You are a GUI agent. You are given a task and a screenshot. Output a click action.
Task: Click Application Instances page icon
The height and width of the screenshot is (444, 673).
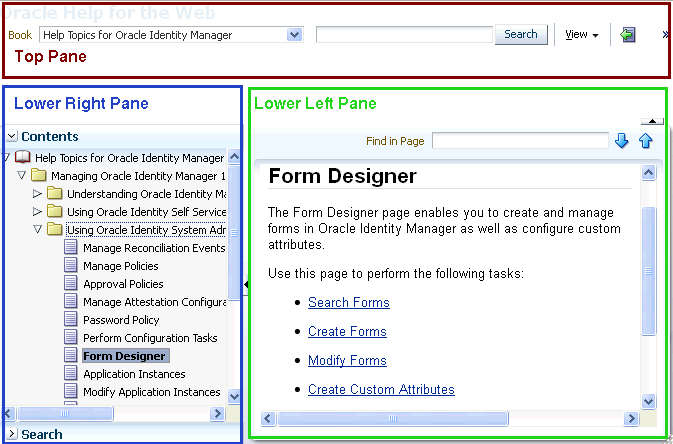point(71,374)
